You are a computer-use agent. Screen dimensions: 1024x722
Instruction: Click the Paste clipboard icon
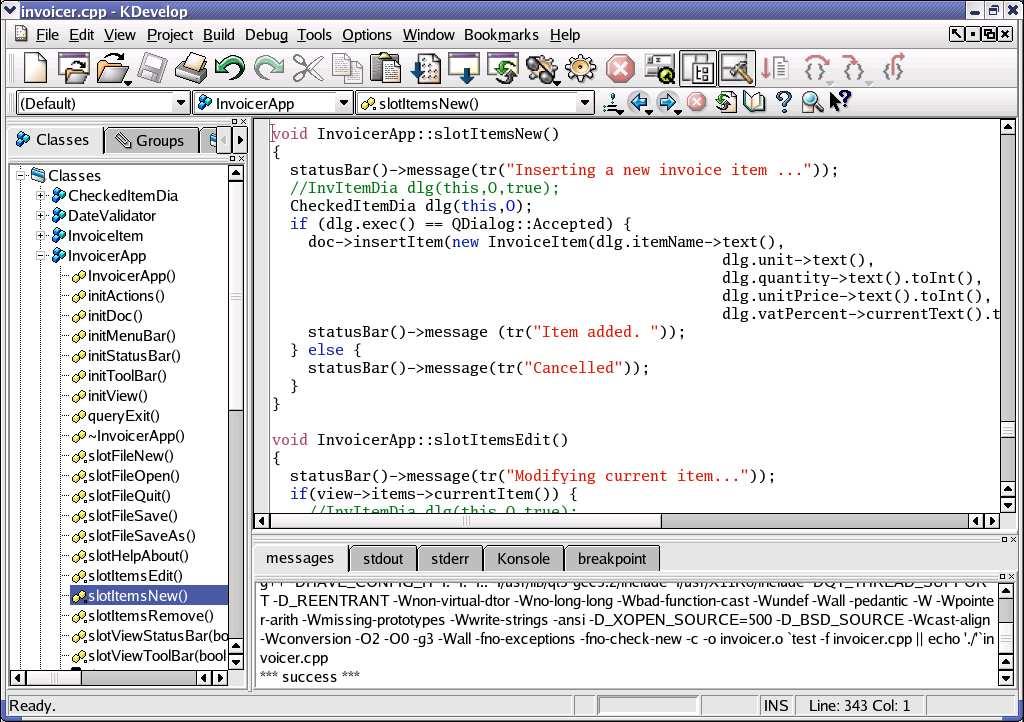tap(386, 68)
